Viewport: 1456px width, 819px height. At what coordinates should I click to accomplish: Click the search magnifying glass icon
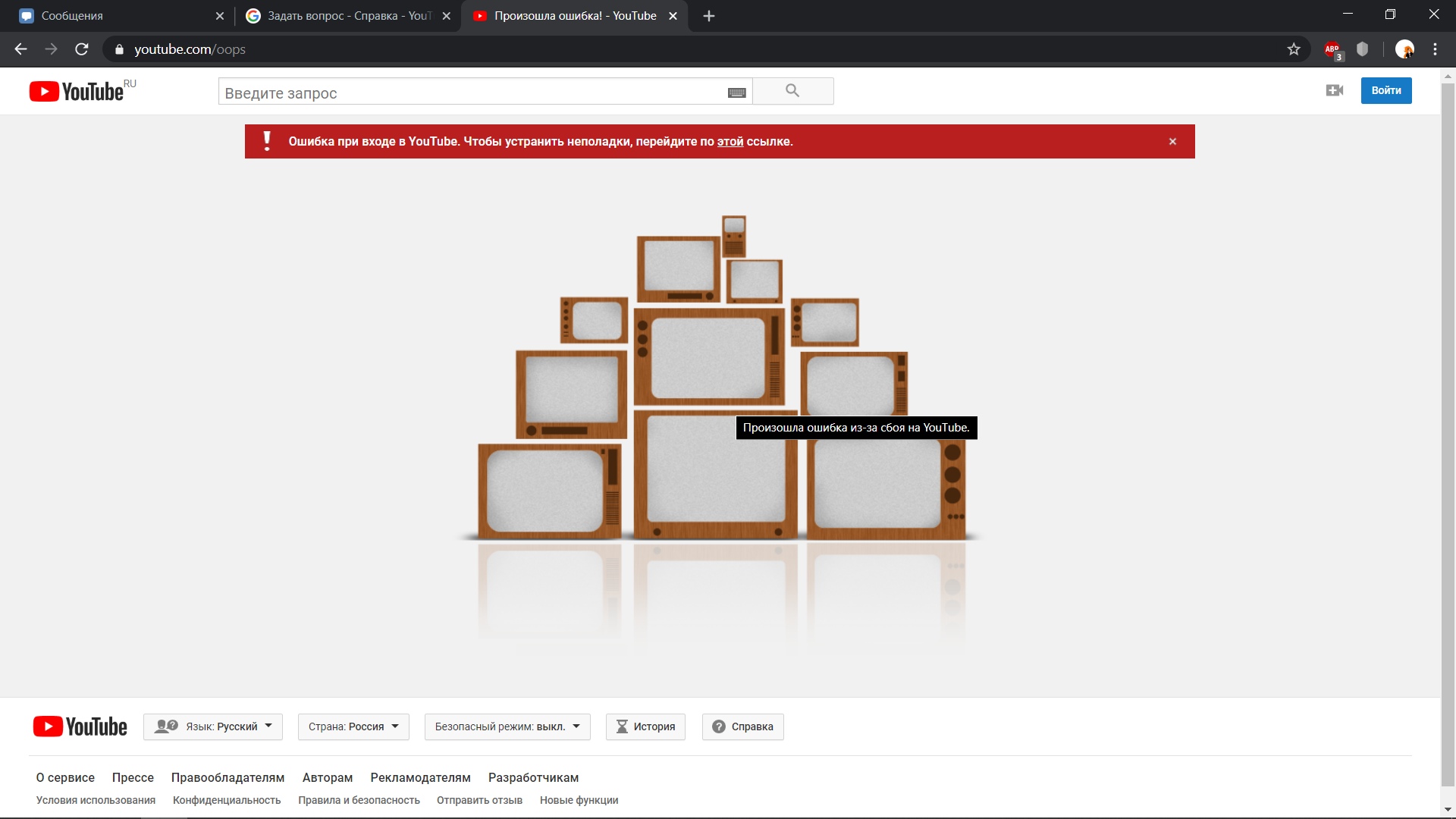coord(792,90)
